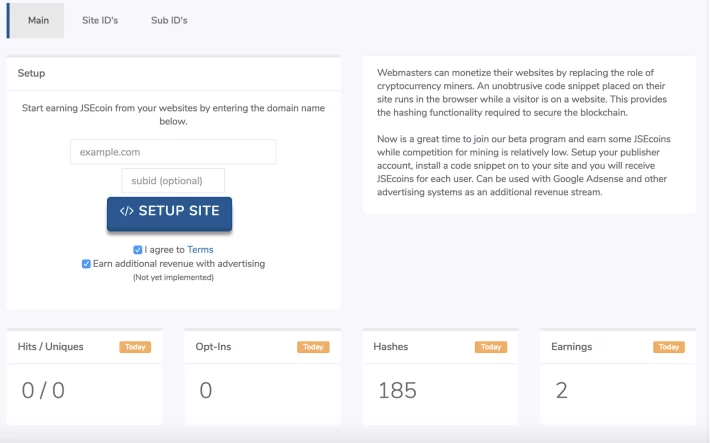Switch to the Site ID's tab
The width and height of the screenshot is (710, 443).
[x=100, y=20]
